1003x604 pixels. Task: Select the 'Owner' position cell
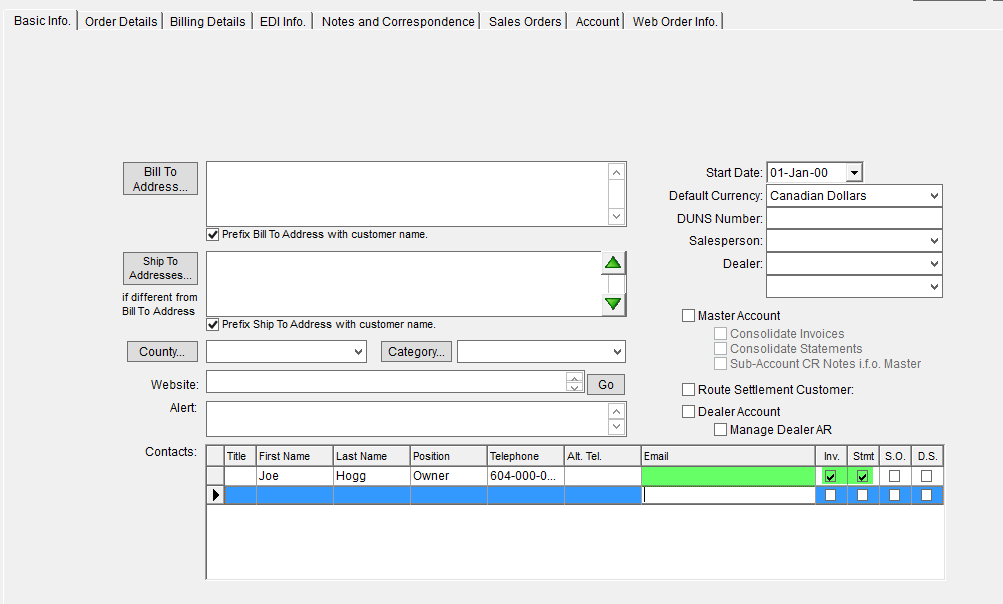448,476
